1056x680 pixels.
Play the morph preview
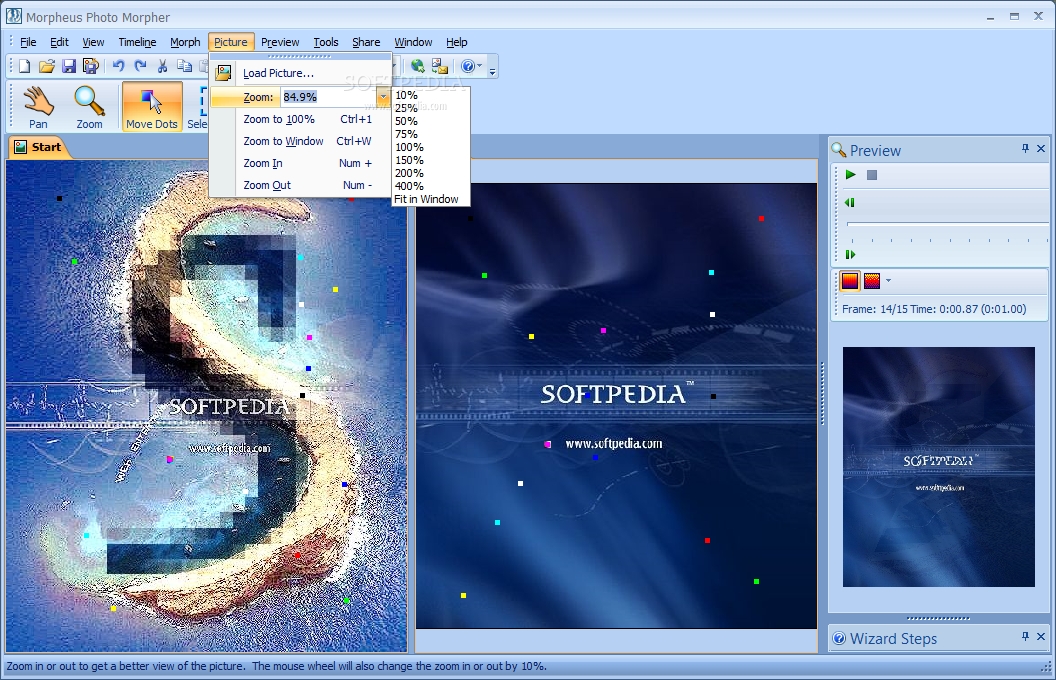[851, 175]
